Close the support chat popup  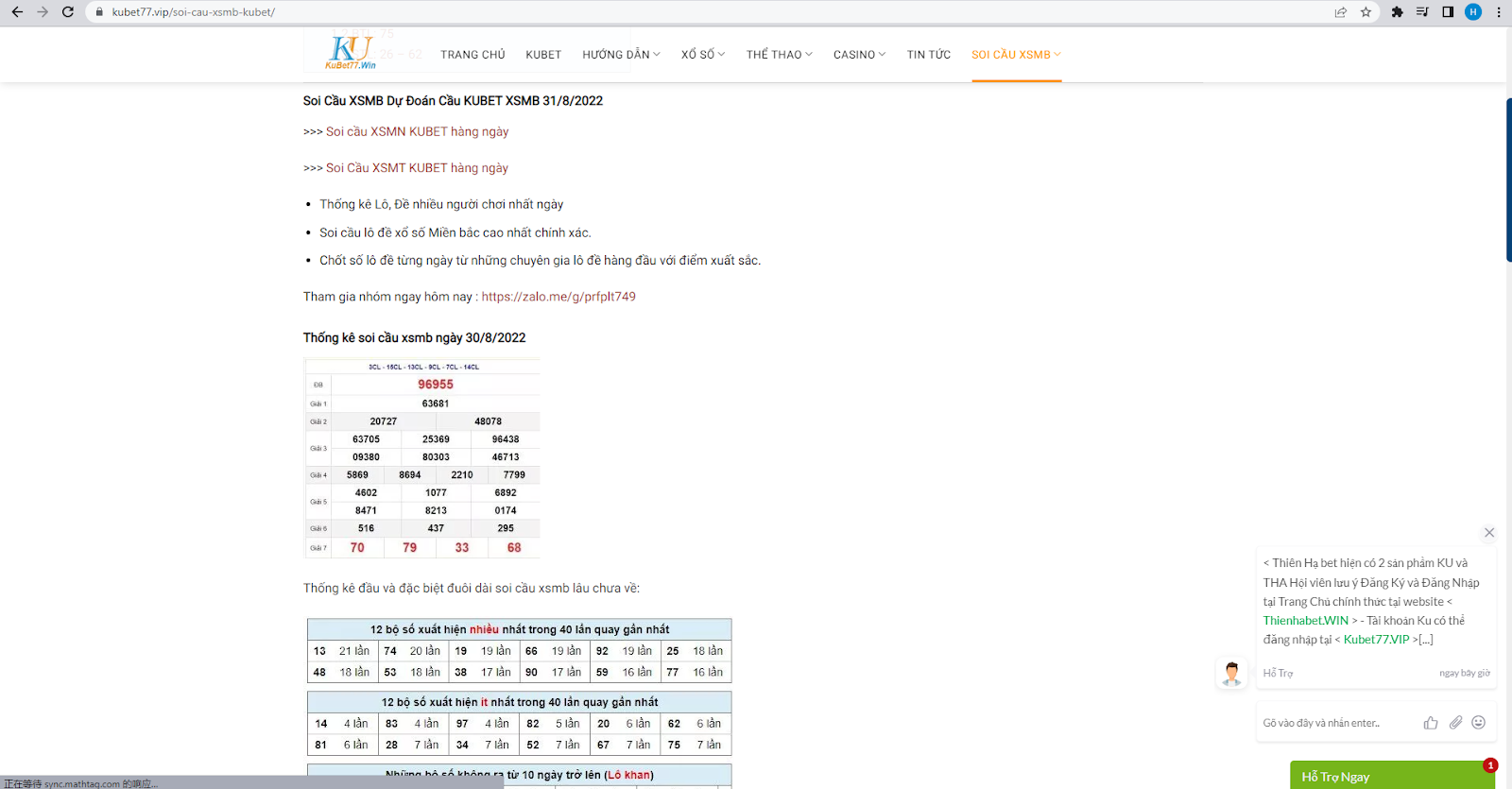(1489, 533)
